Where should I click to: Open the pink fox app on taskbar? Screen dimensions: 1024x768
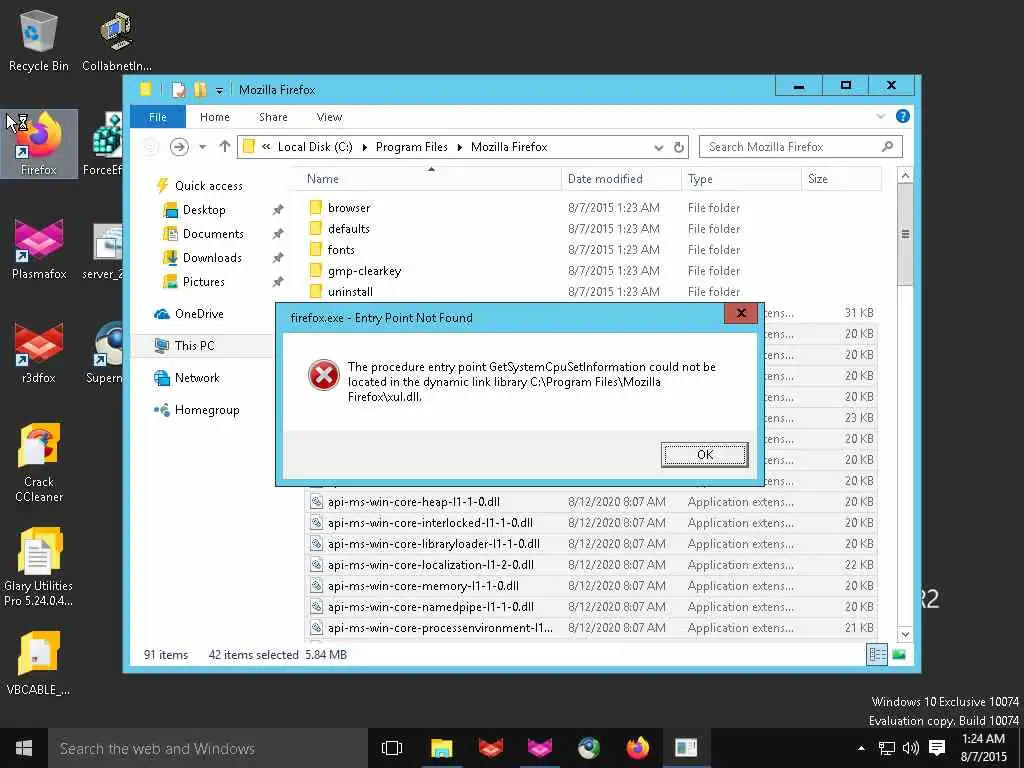[539, 748]
